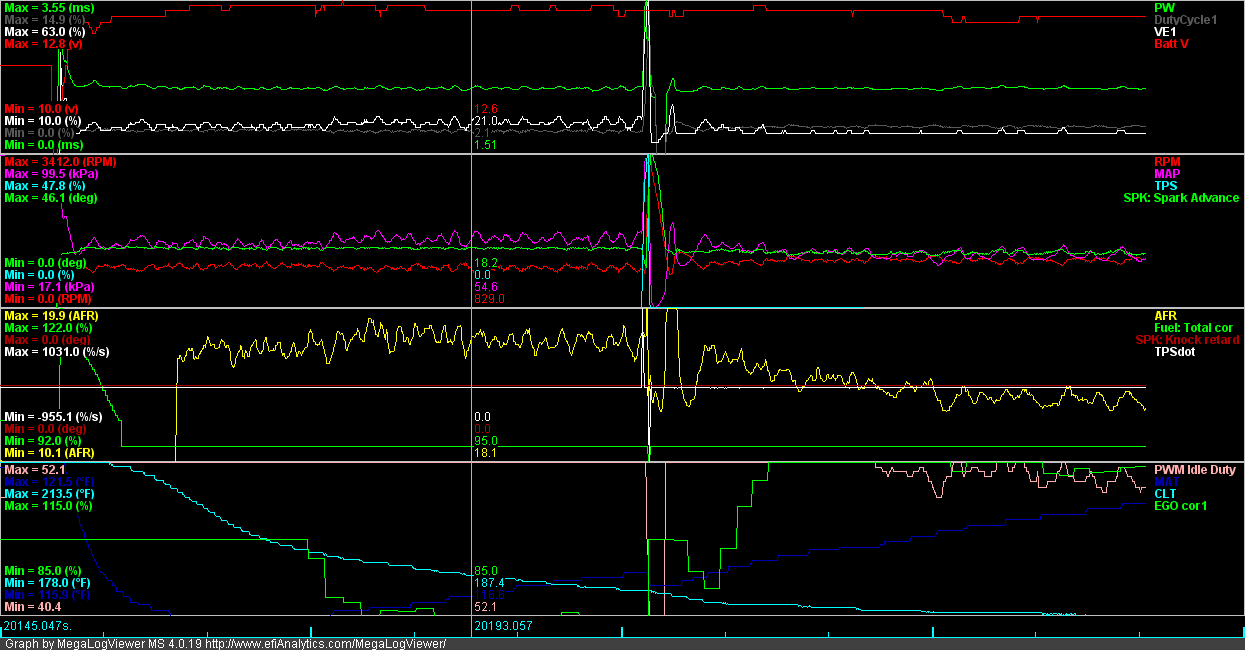Select the AFR channel legend label

(x=1164, y=314)
